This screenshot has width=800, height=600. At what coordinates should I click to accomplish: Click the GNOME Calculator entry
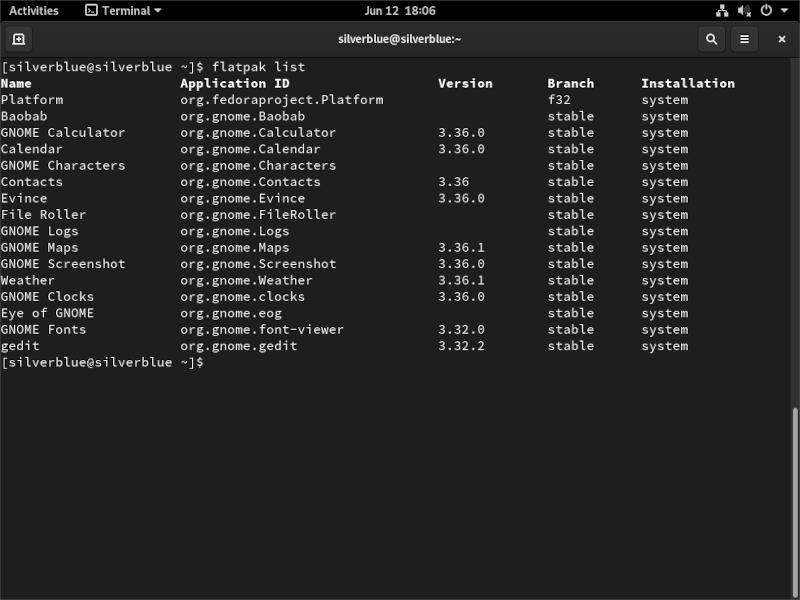click(x=62, y=132)
